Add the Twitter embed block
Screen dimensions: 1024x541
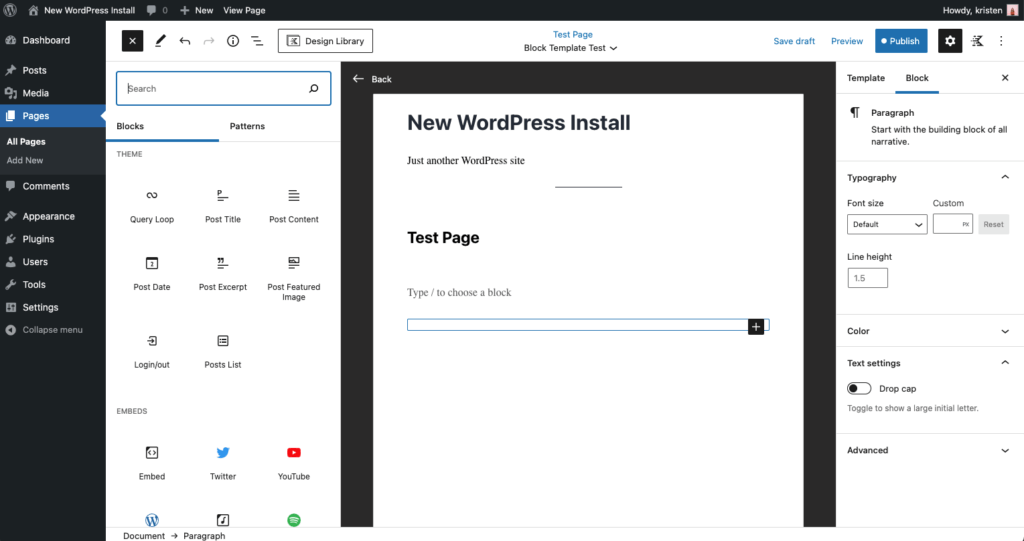tap(222, 453)
